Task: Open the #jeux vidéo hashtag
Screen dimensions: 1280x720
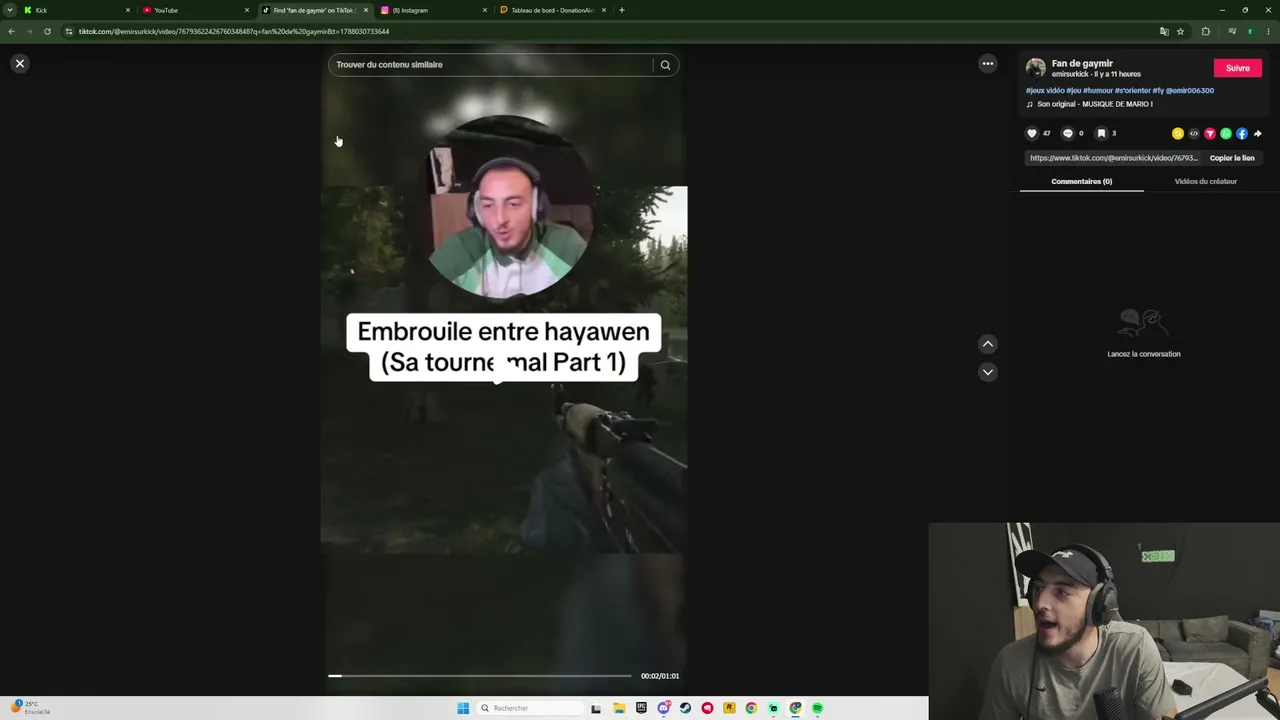Action: 1045,90
